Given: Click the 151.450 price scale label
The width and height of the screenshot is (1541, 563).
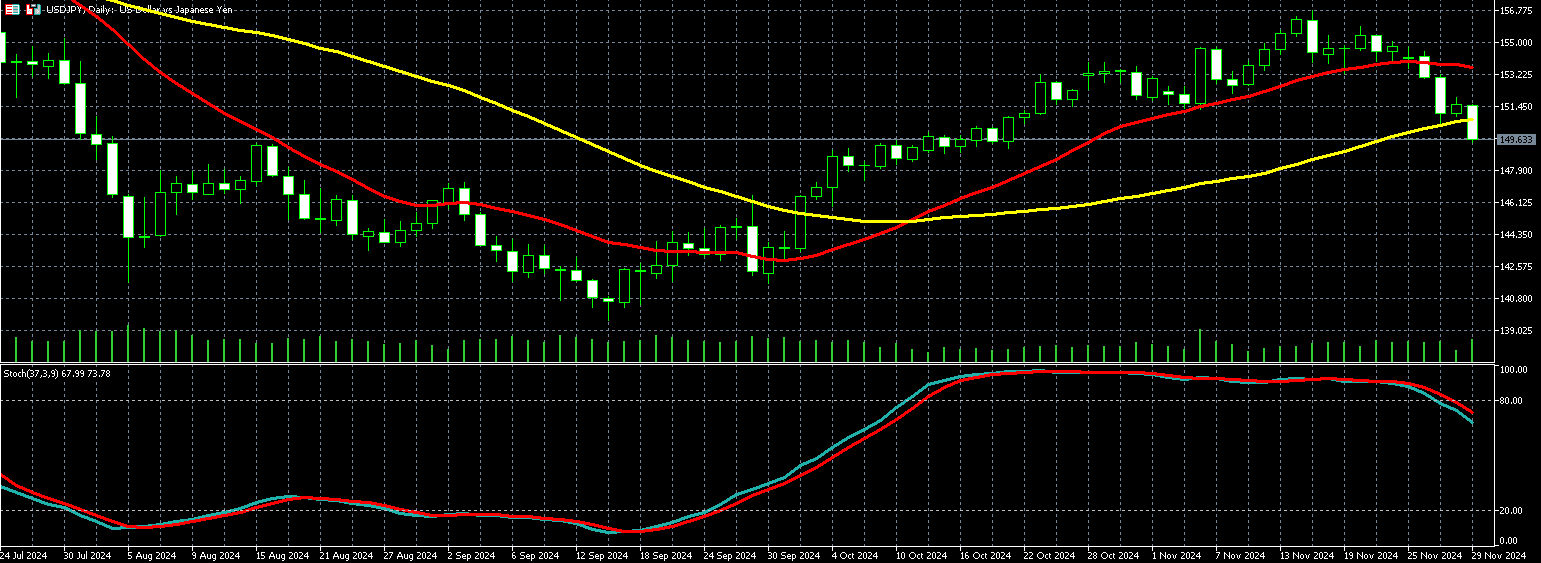Looking at the screenshot, I should pos(1517,107).
